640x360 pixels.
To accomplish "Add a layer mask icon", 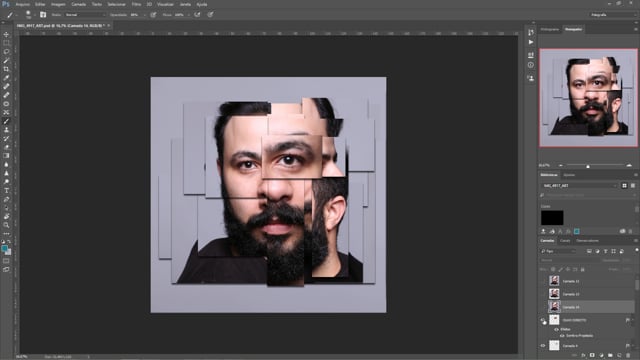I will 592,356.
